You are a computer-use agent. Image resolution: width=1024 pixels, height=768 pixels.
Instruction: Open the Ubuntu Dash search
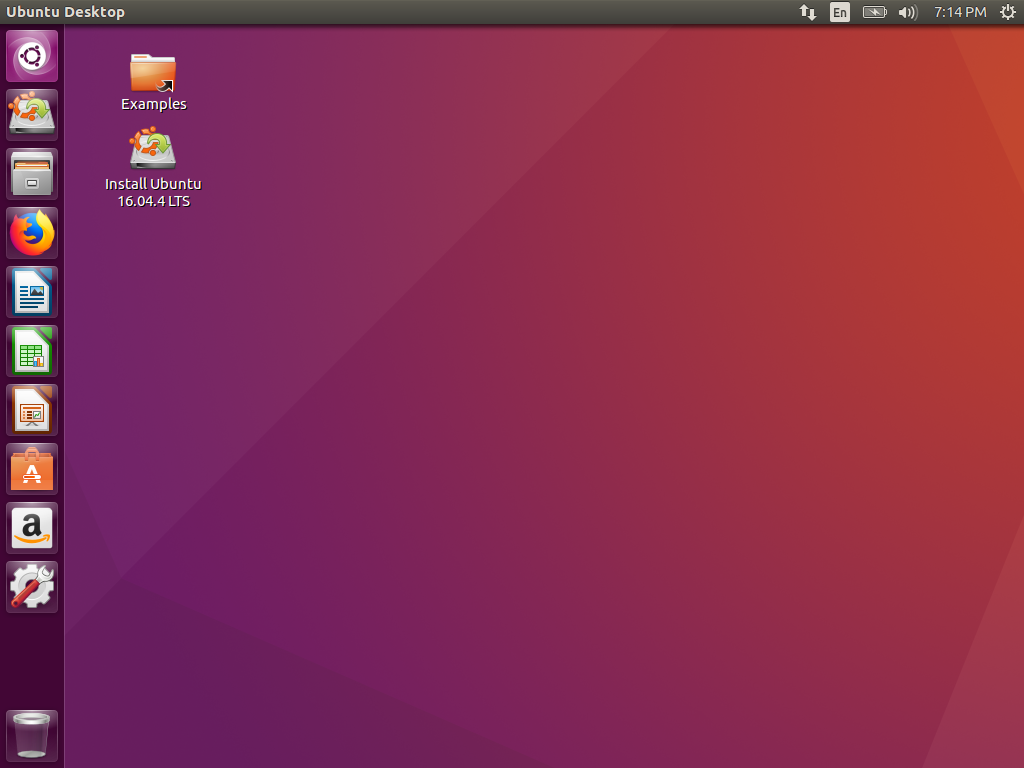tap(31, 55)
